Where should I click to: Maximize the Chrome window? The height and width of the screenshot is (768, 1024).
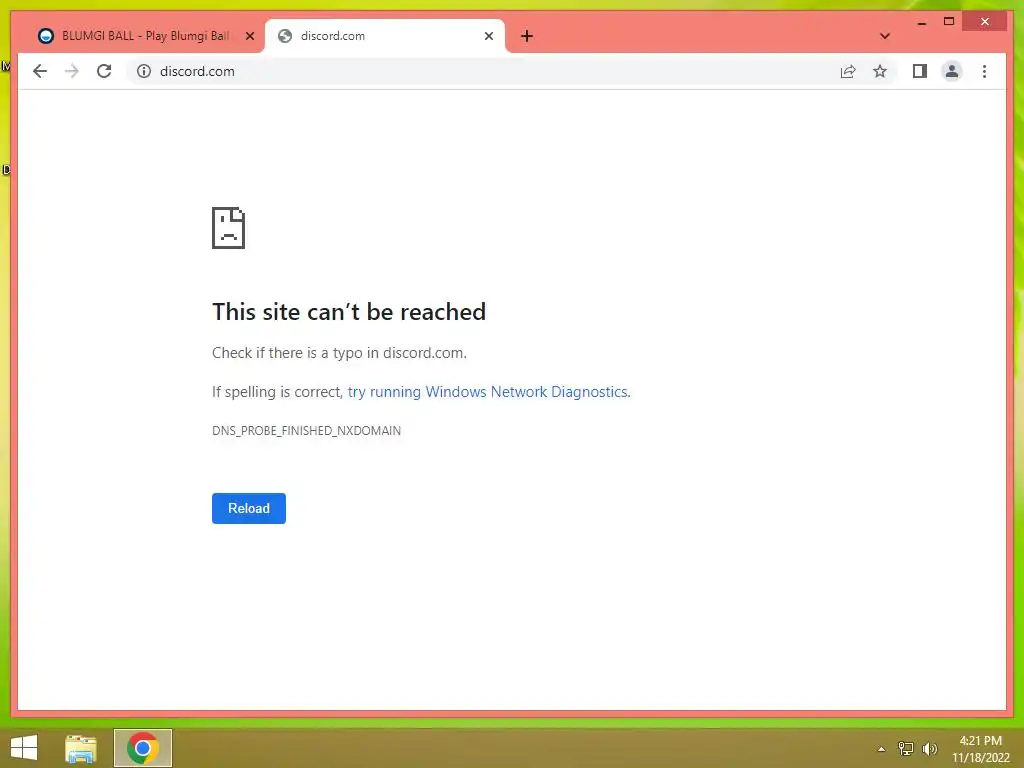click(949, 22)
